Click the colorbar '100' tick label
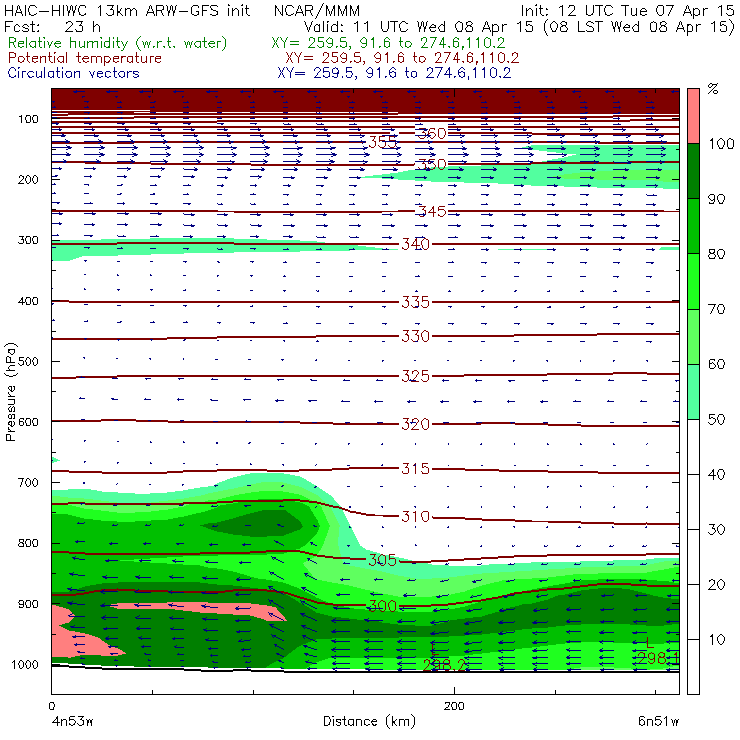The image size is (740, 740). click(721, 143)
